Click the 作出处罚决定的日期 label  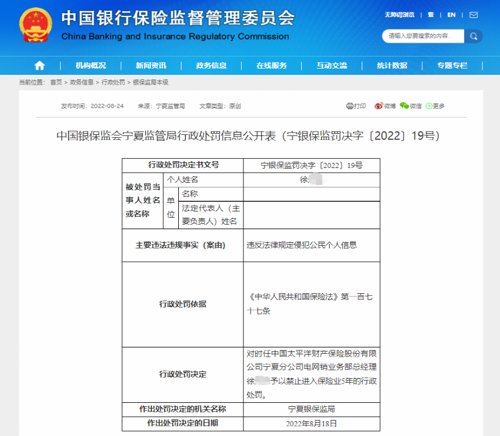tap(183, 423)
